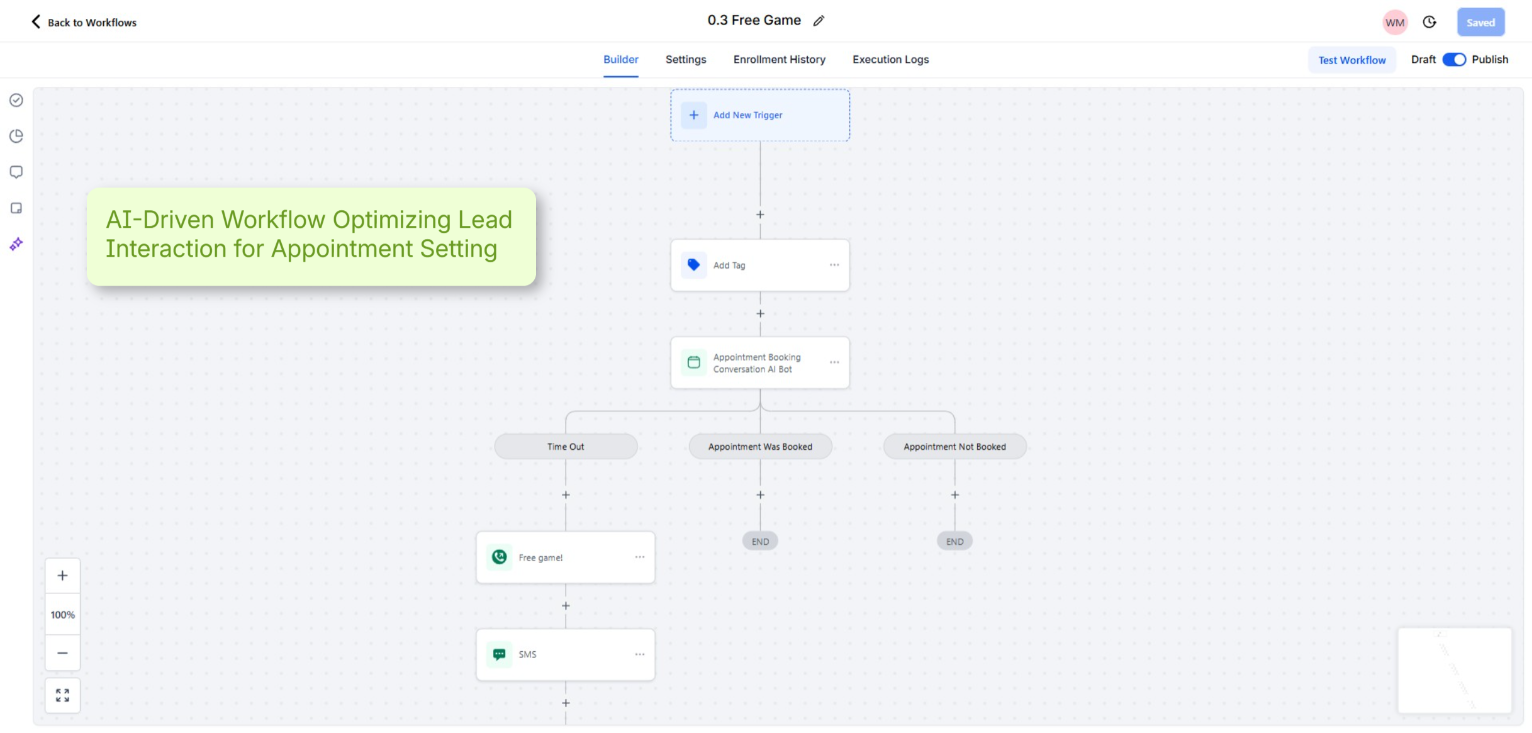Open the SMS action three-dot menu
This screenshot has height=733, width=1532.
639,655
